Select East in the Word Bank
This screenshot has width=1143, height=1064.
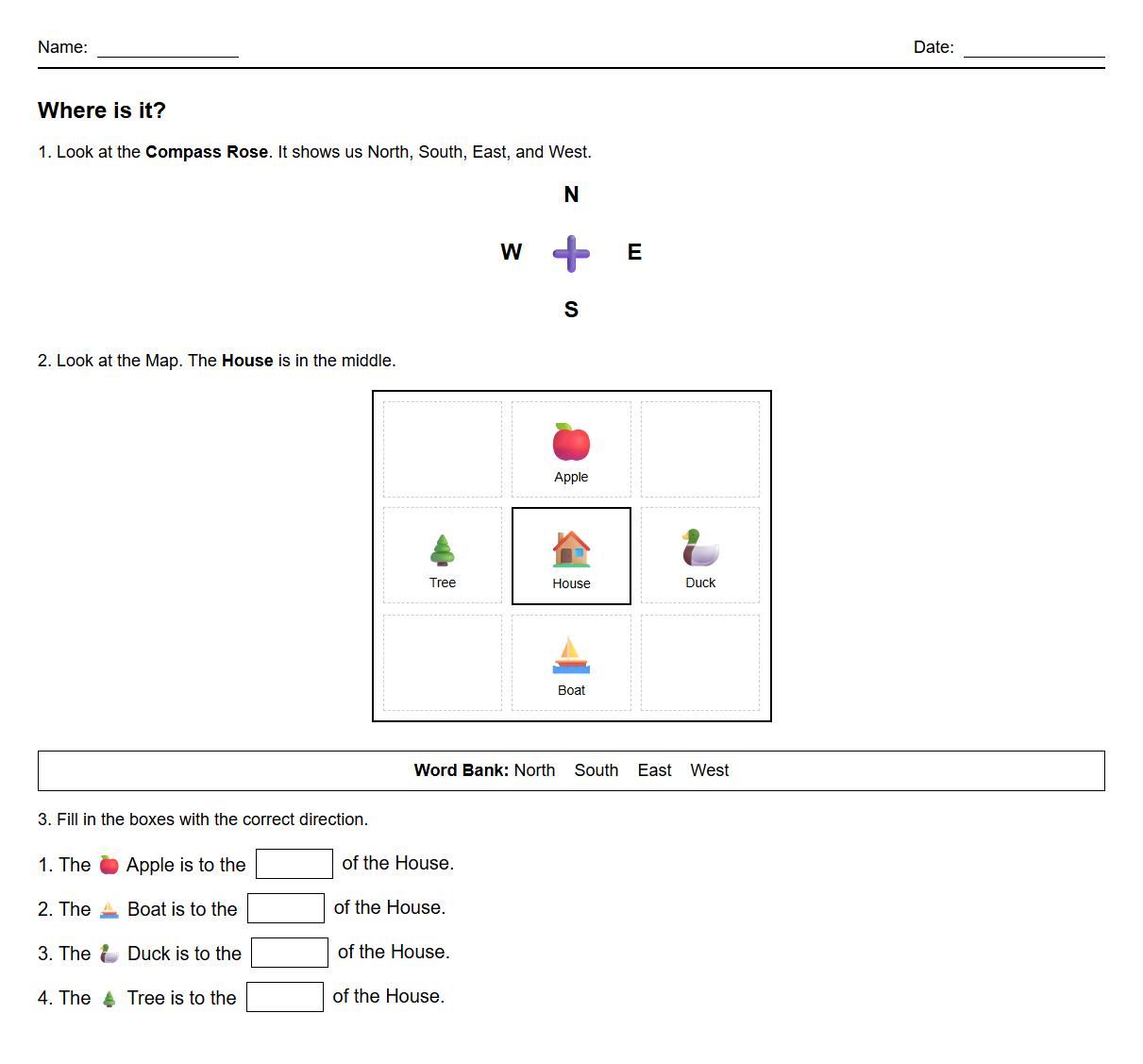point(654,770)
